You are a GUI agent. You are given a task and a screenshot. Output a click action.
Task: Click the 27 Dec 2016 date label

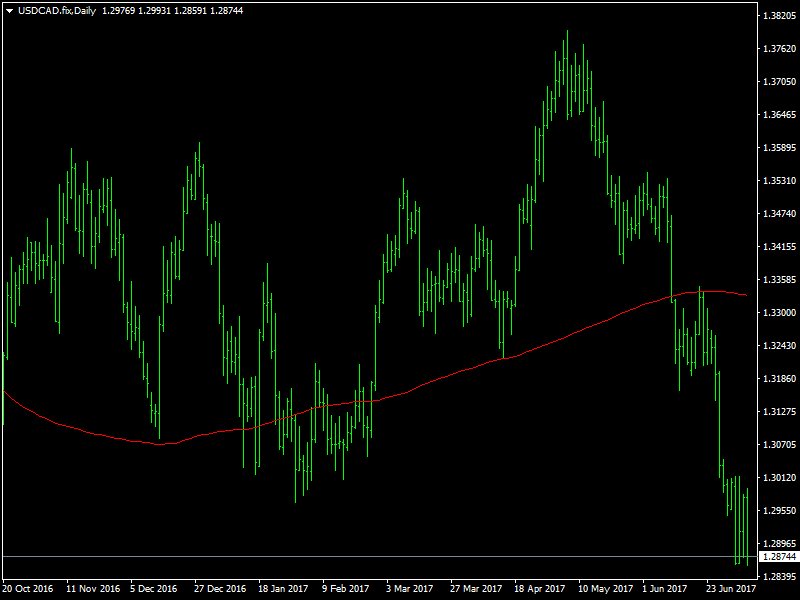[x=220, y=588]
